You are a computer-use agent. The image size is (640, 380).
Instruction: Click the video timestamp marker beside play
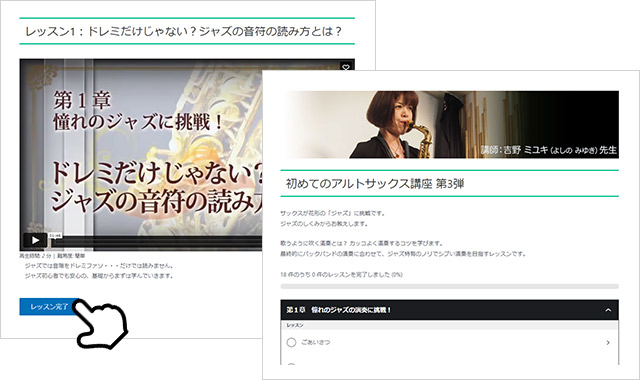(x=56, y=236)
